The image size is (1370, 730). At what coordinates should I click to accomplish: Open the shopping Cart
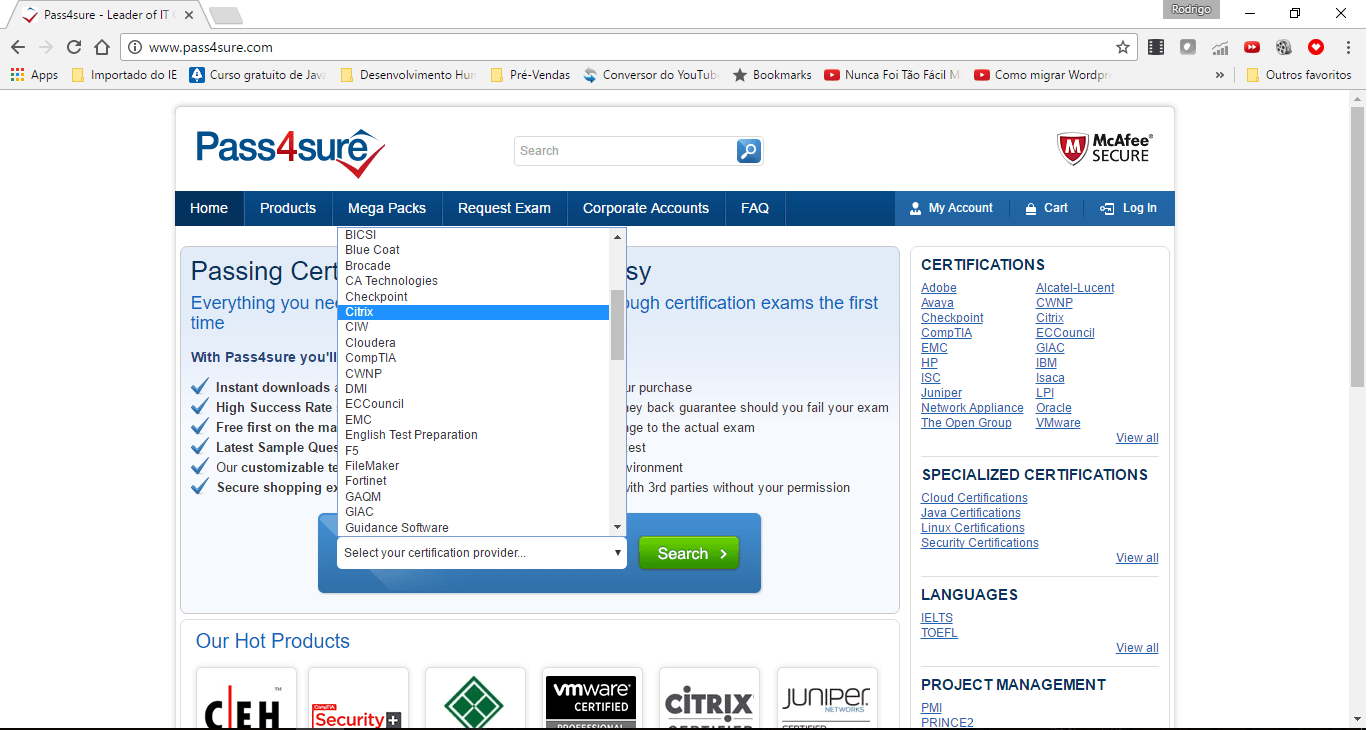(x=1046, y=208)
